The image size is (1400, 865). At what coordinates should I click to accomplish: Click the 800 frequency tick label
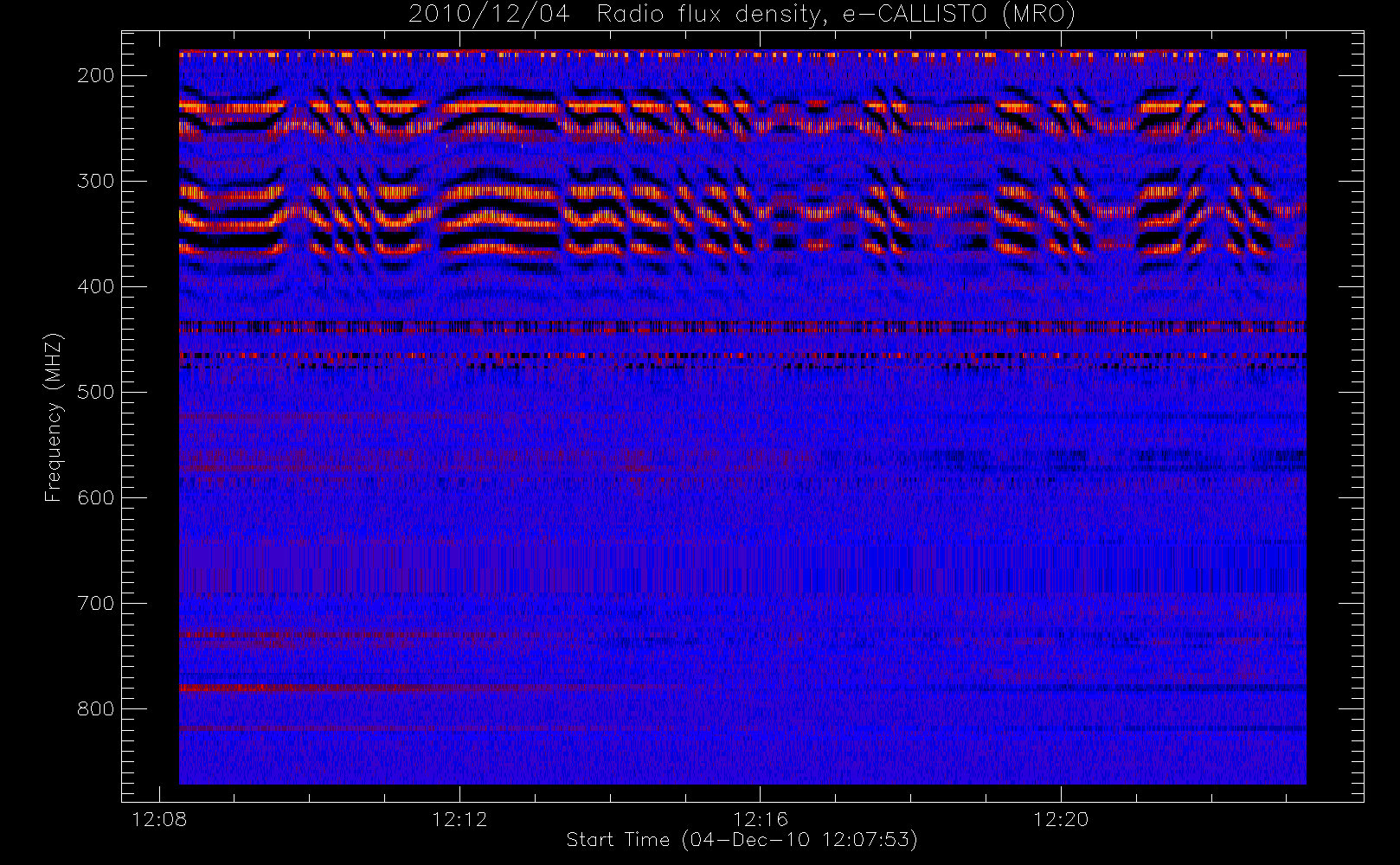click(95, 708)
